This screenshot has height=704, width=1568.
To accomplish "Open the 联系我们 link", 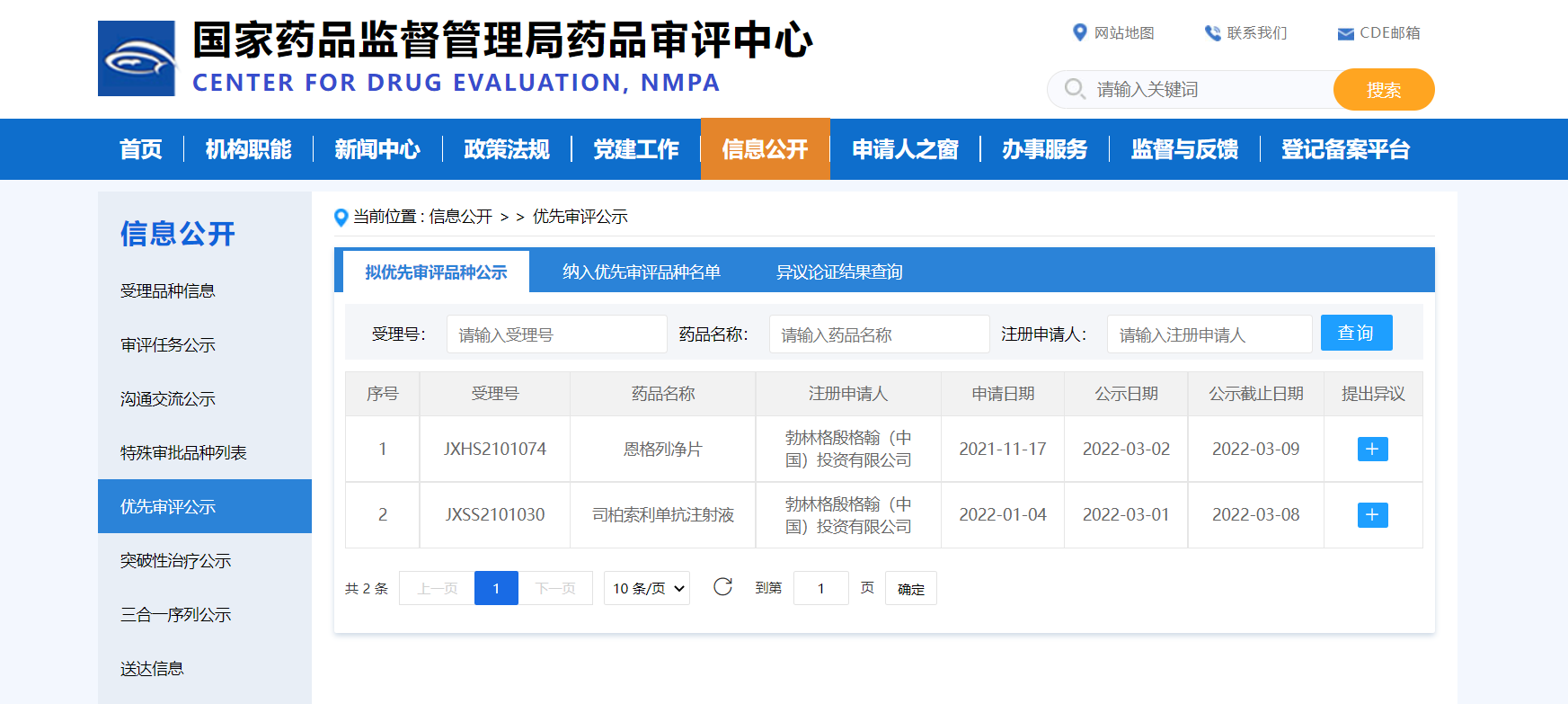I will pyautogui.click(x=1257, y=33).
